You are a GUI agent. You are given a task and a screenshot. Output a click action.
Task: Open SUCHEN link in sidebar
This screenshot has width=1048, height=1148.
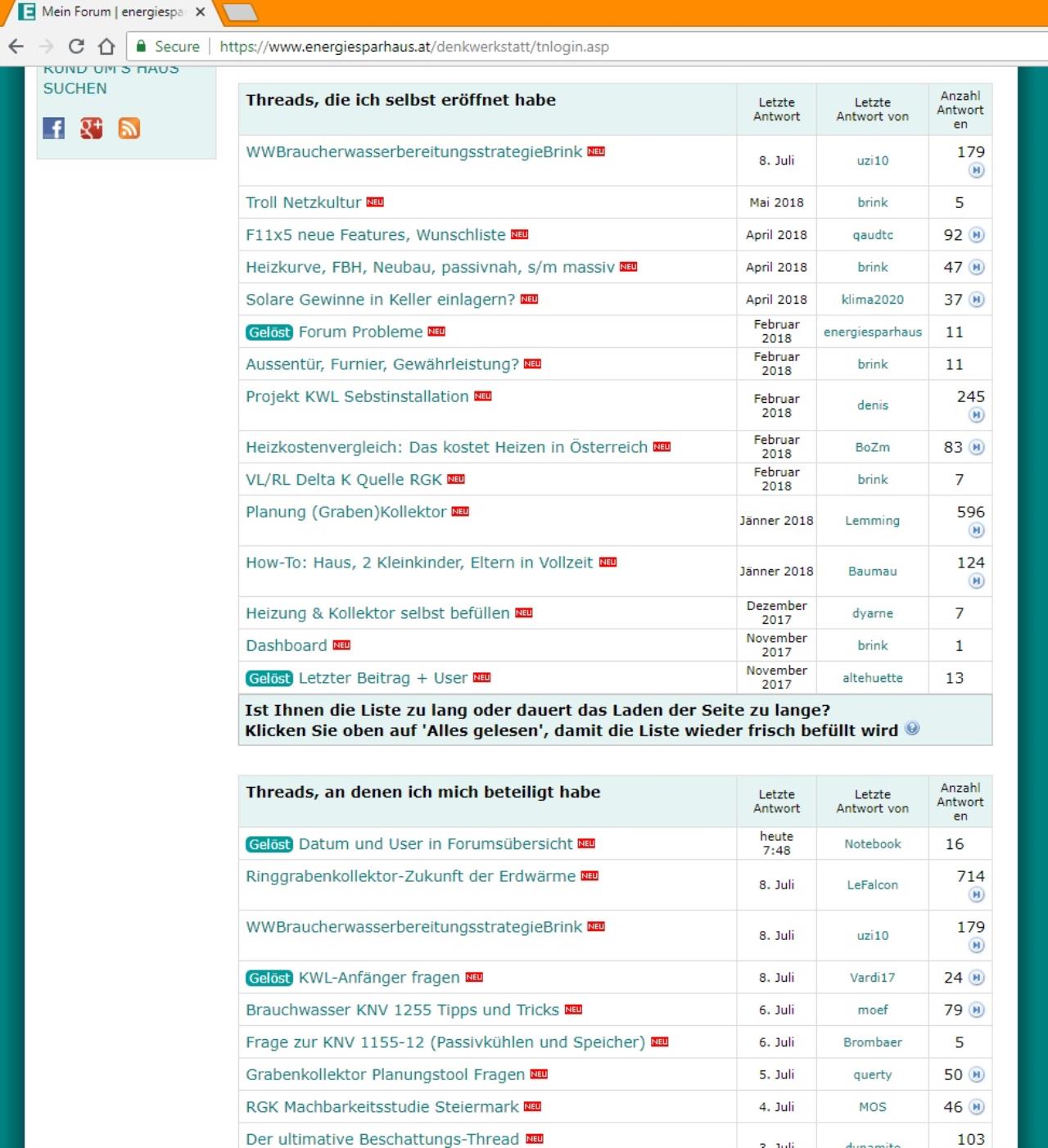(75, 88)
